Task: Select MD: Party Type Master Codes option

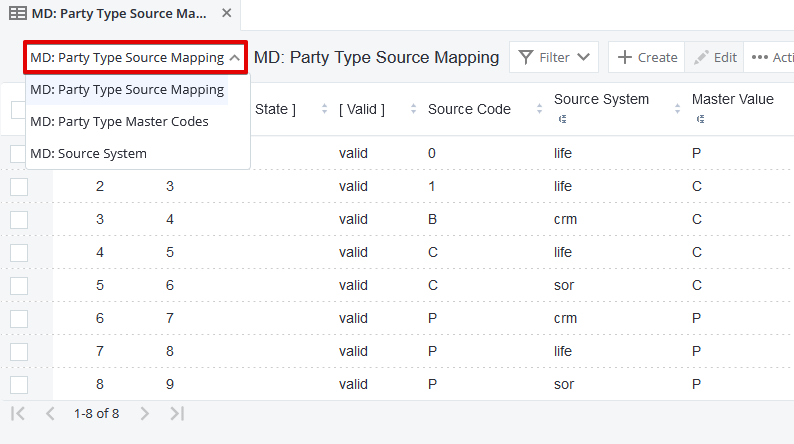Action: 119,122
